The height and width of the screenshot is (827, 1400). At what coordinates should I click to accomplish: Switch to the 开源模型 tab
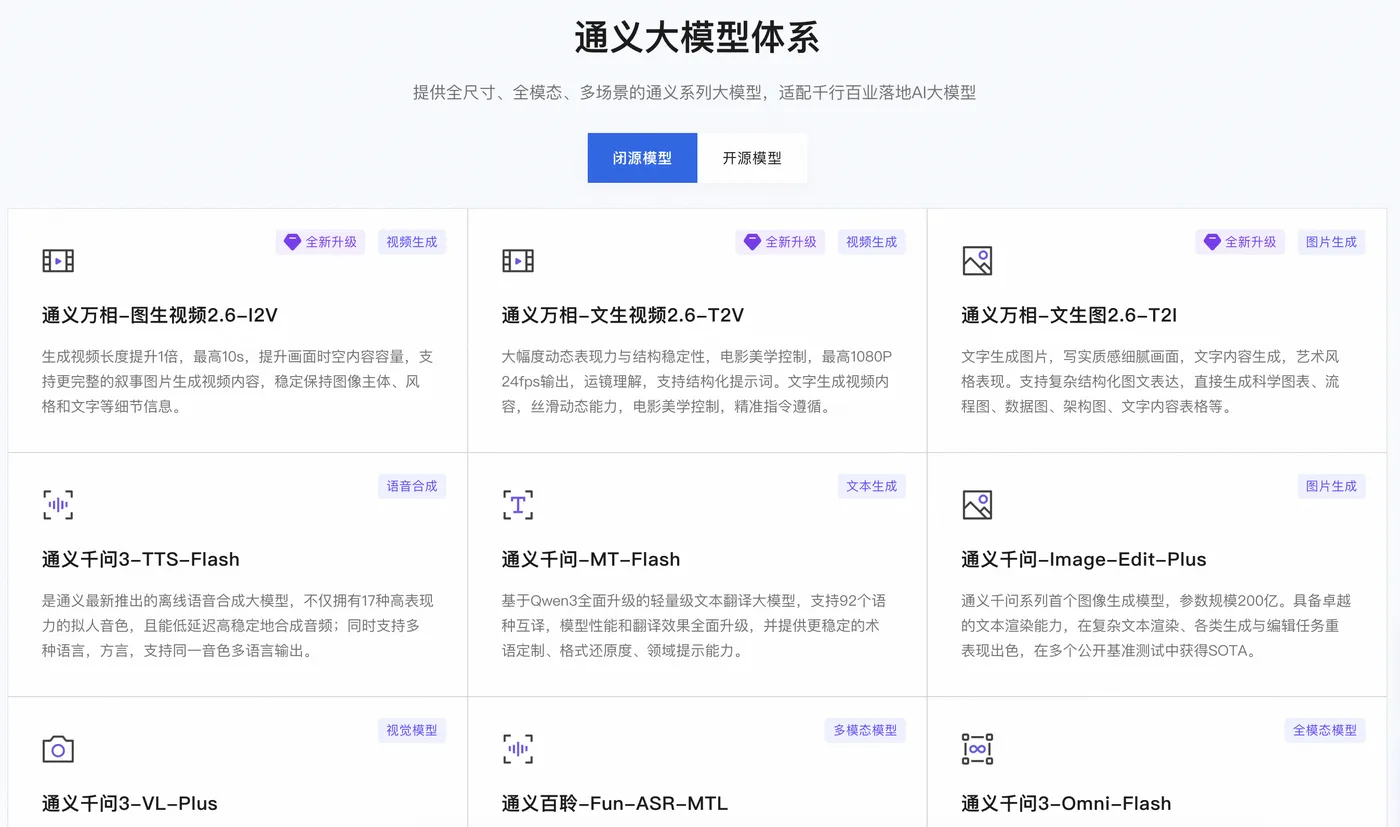752,158
